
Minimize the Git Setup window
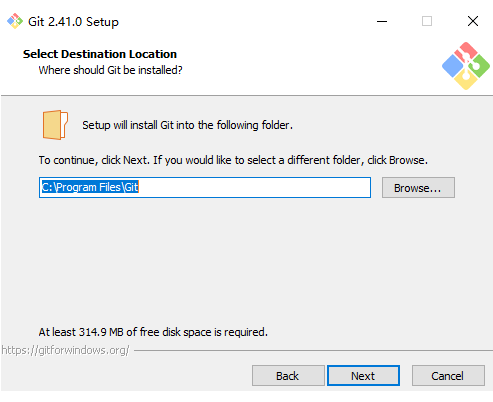pyautogui.click(x=382, y=21)
